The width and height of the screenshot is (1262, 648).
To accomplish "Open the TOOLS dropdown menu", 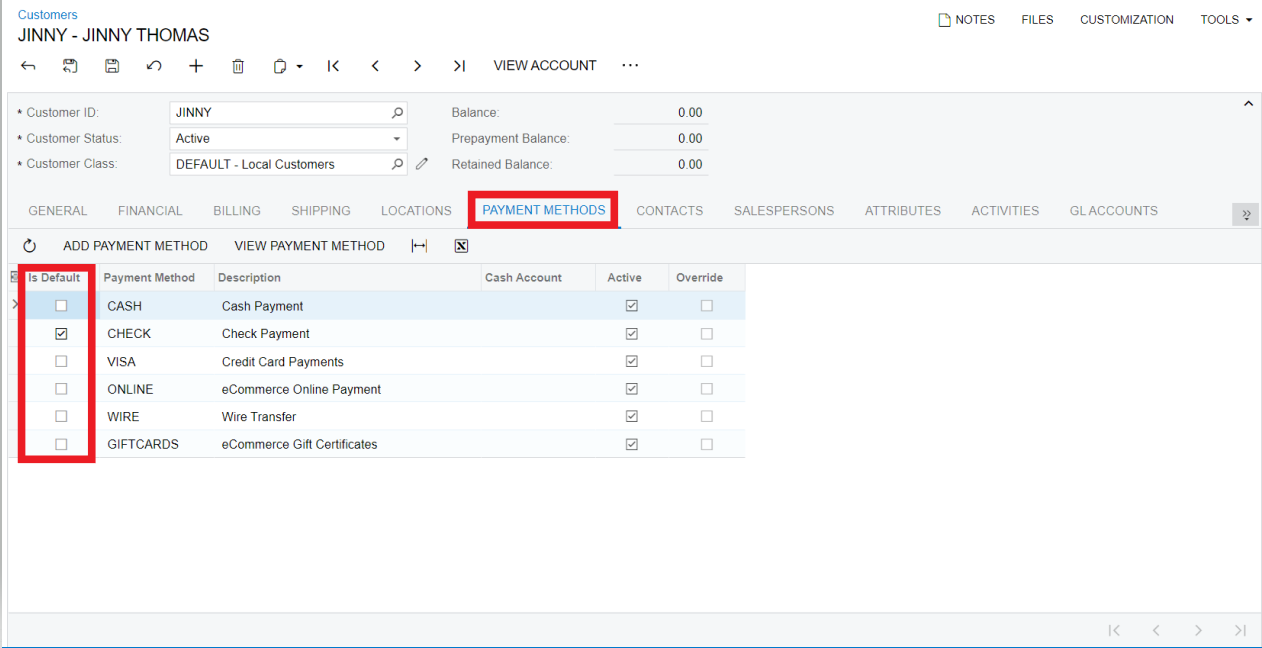I will 1224,19.
